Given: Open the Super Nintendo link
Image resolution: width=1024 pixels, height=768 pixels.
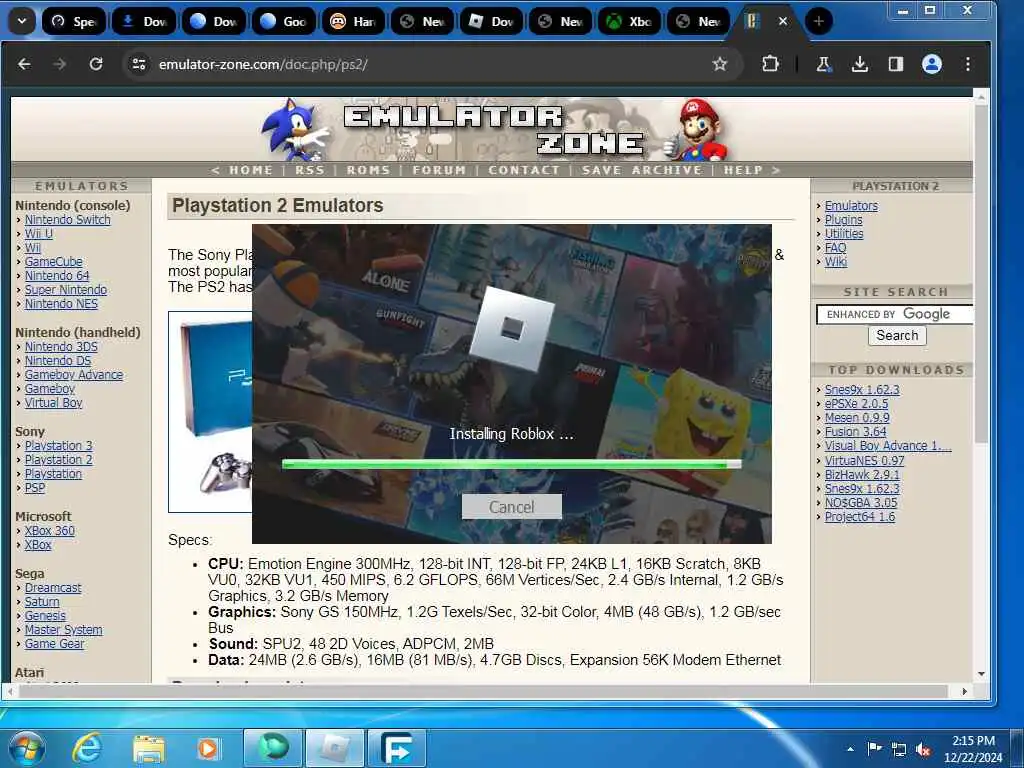Looking at the screenshot, I should point(66,289).
